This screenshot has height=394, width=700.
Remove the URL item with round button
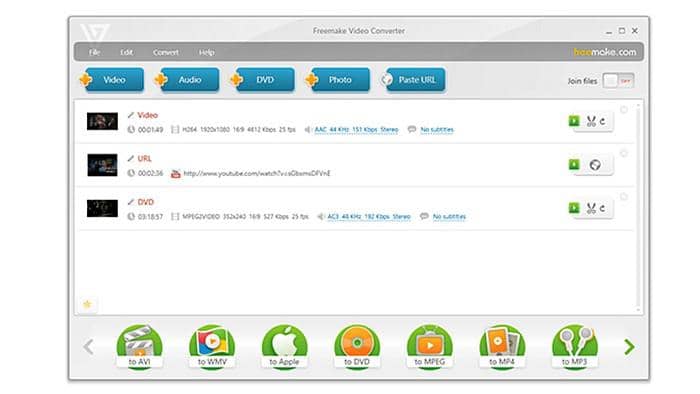[x=624, y=153]
